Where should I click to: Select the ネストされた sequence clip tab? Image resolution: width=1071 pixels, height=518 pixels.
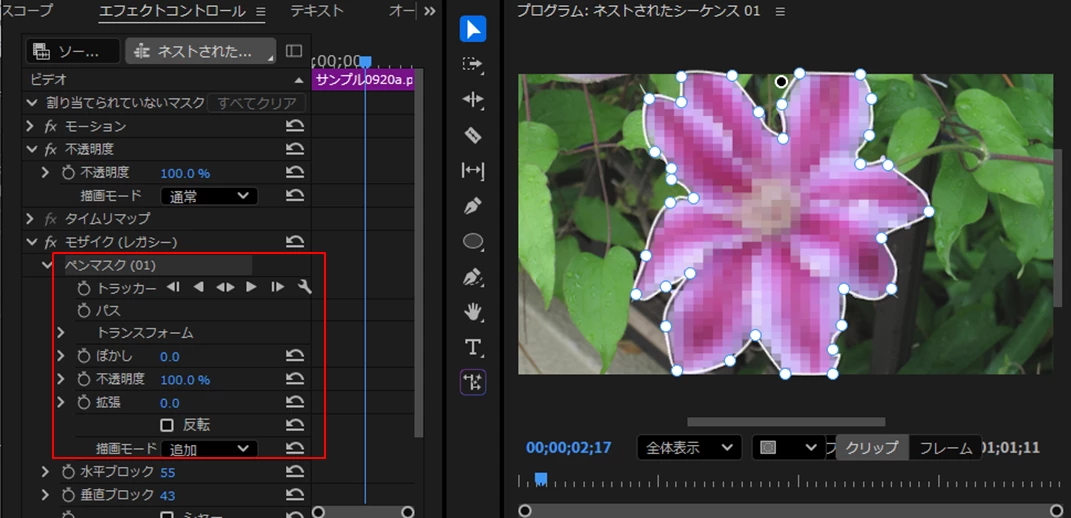pos(201,51)
